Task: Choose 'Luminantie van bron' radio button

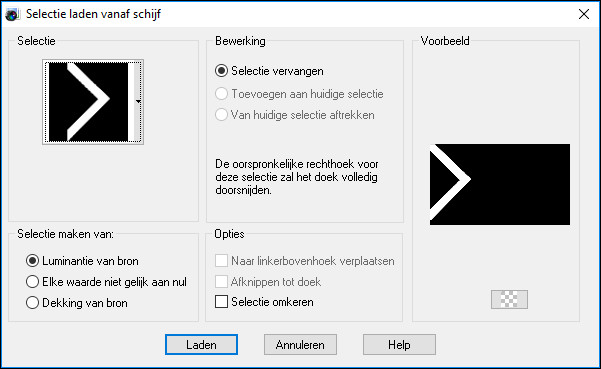Action: click(82, 261)
